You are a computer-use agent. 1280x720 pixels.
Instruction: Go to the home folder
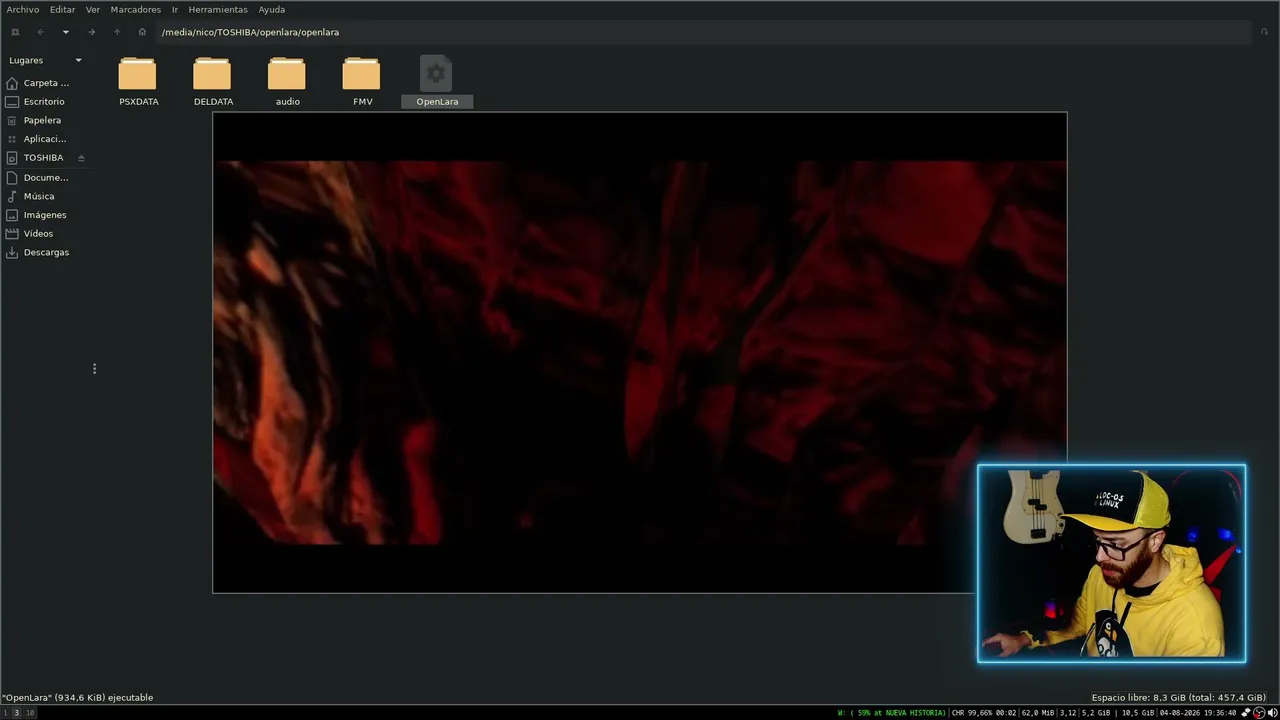142,32
